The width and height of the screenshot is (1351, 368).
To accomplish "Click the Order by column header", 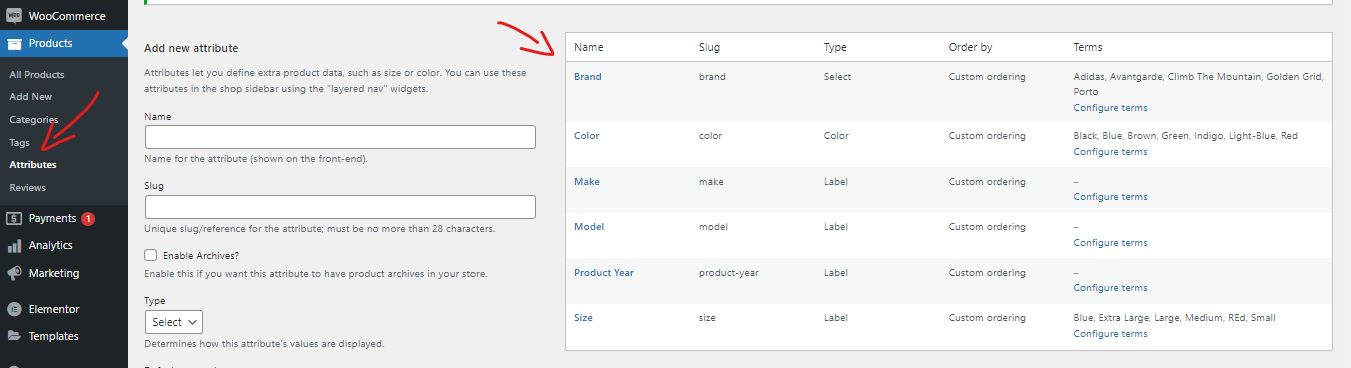I will [x=970, y=48].
